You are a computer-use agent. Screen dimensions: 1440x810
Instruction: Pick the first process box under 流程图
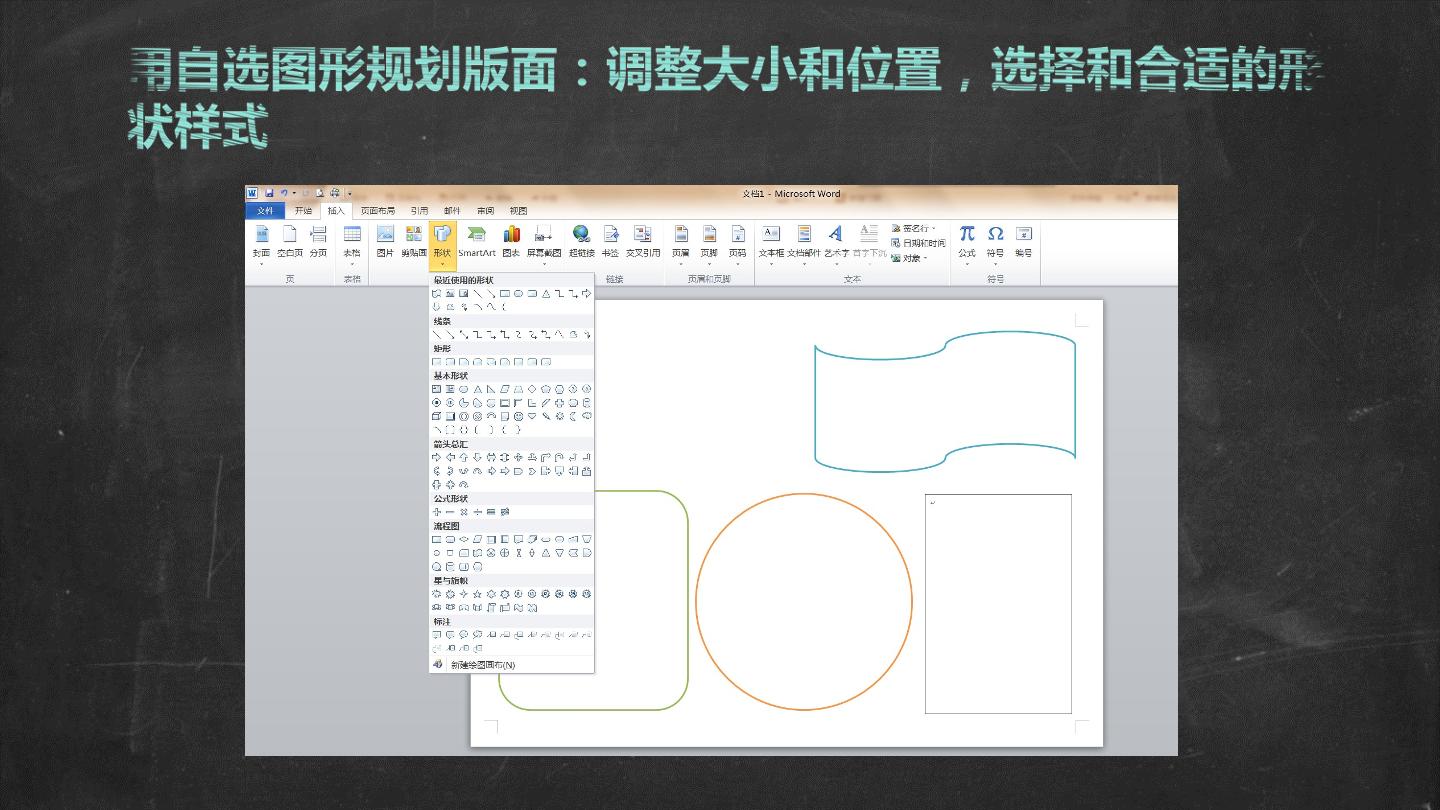tap(436, 539)
